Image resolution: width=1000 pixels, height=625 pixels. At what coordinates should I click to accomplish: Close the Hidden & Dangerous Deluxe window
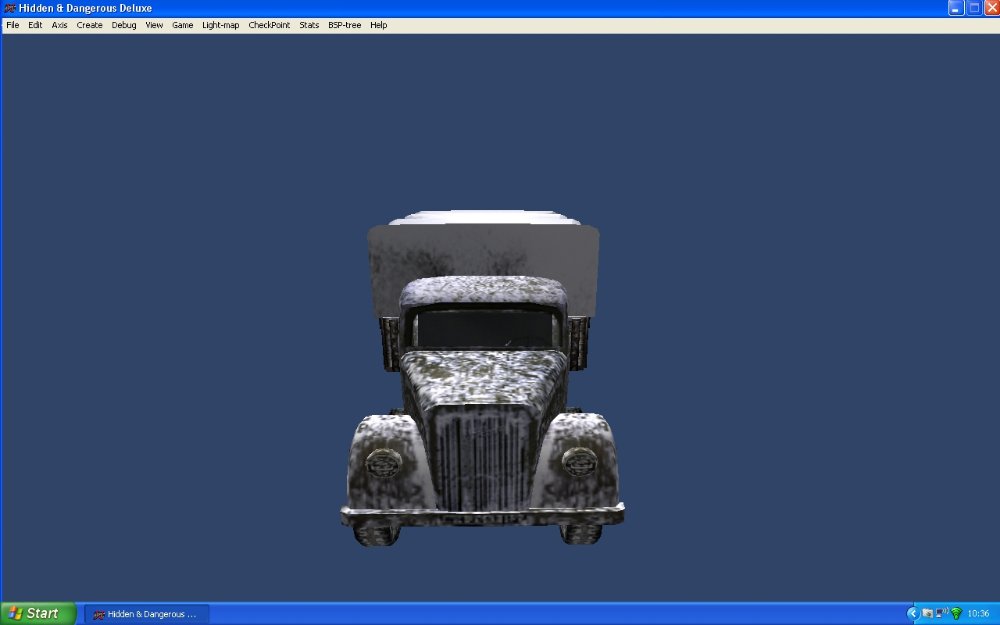tap(992, 8)
